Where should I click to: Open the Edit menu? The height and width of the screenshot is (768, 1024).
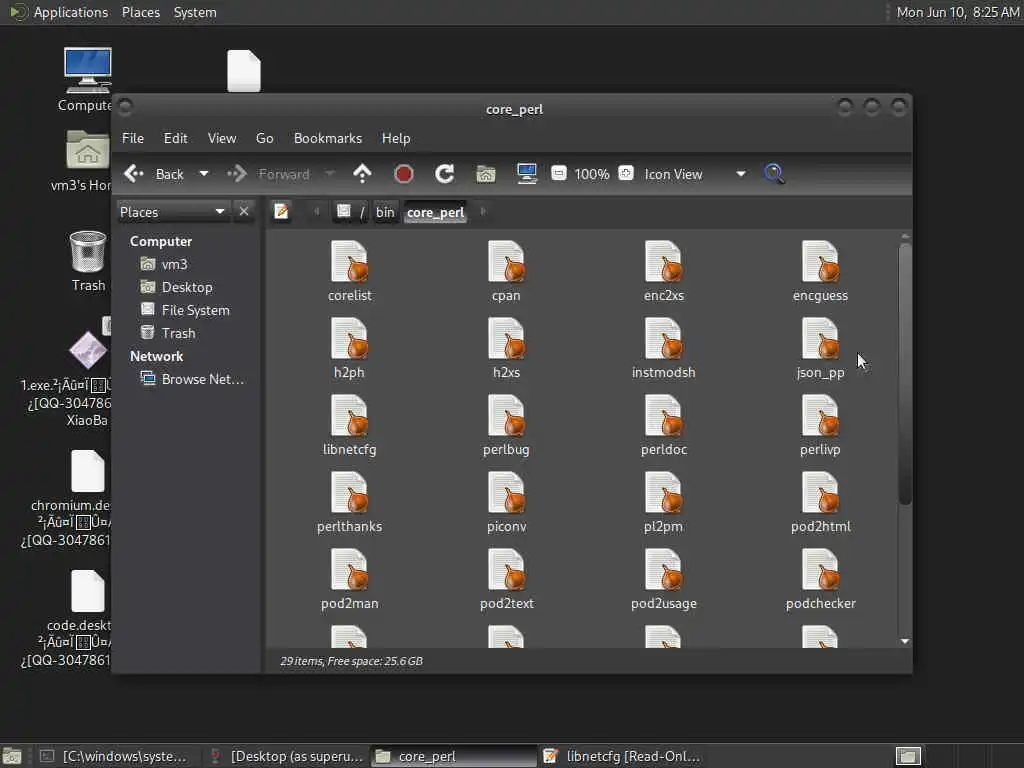click(x=175, y=138)
